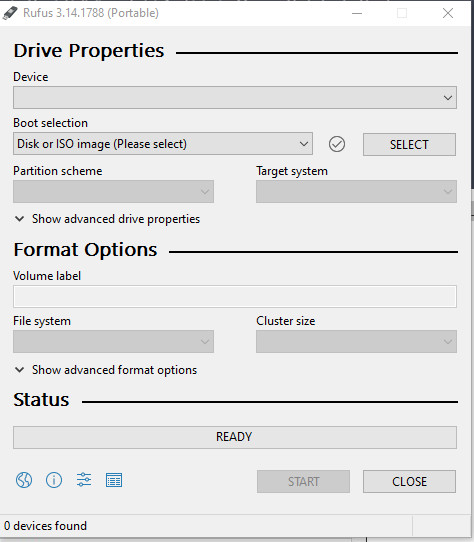Open the File system dropdown
This screenshot has height=542, width=474.
click(113, 342)
